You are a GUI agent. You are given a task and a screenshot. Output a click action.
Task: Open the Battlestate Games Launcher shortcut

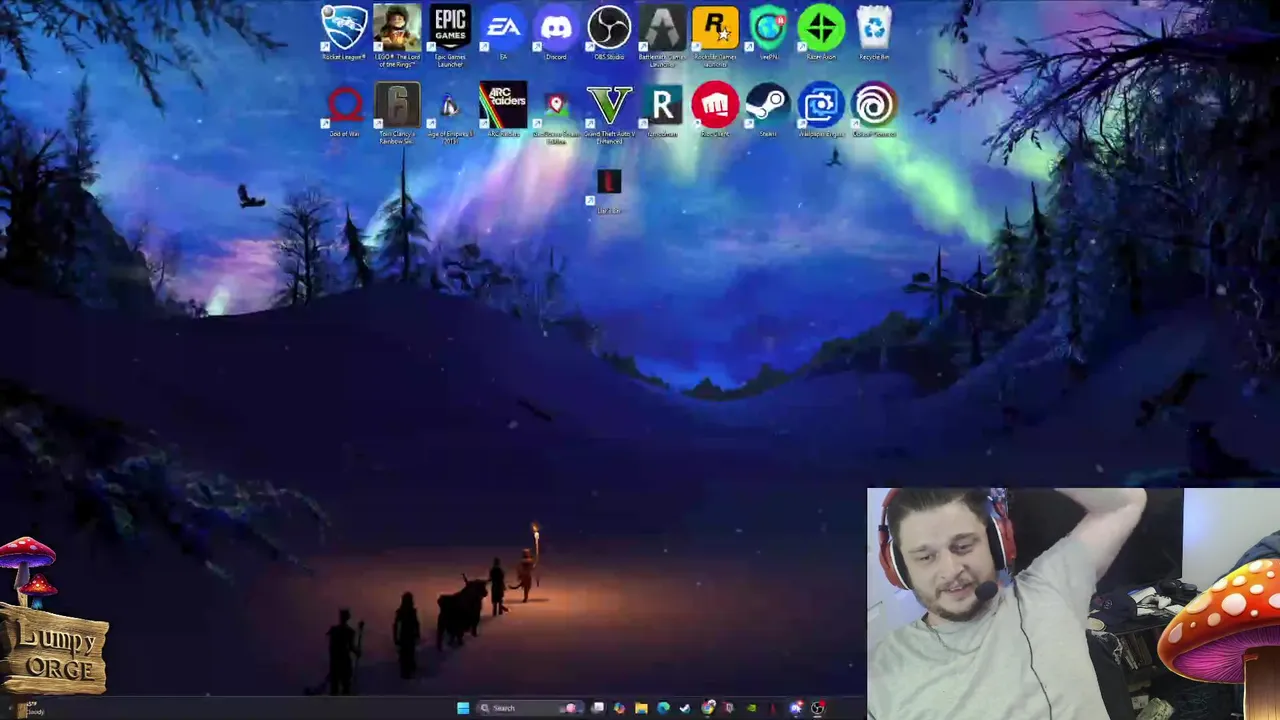click(x=662, y=37)
